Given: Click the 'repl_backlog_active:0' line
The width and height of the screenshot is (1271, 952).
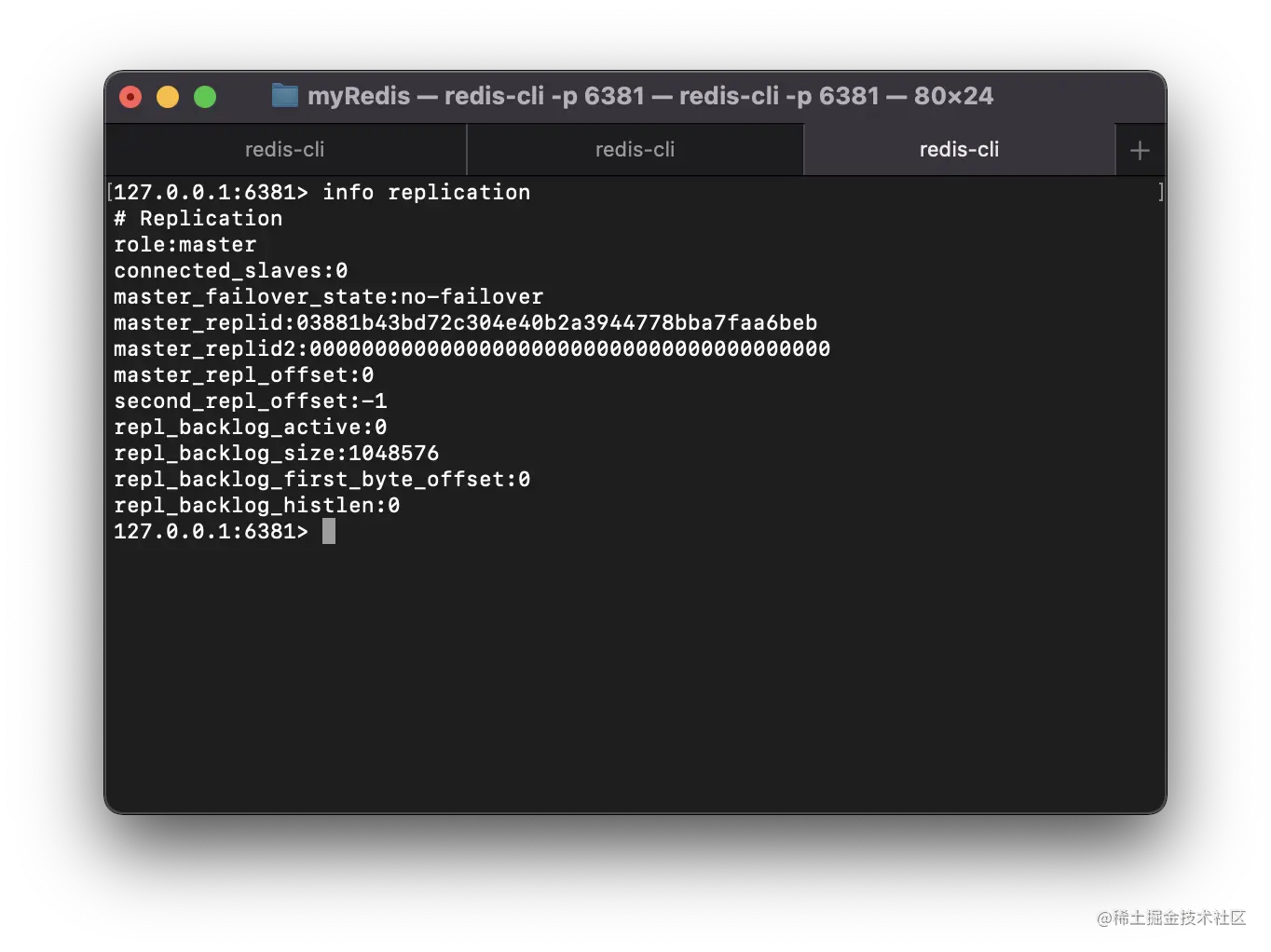Looking at the screenshot, I should pyautogui.click(x=250, y=427).
